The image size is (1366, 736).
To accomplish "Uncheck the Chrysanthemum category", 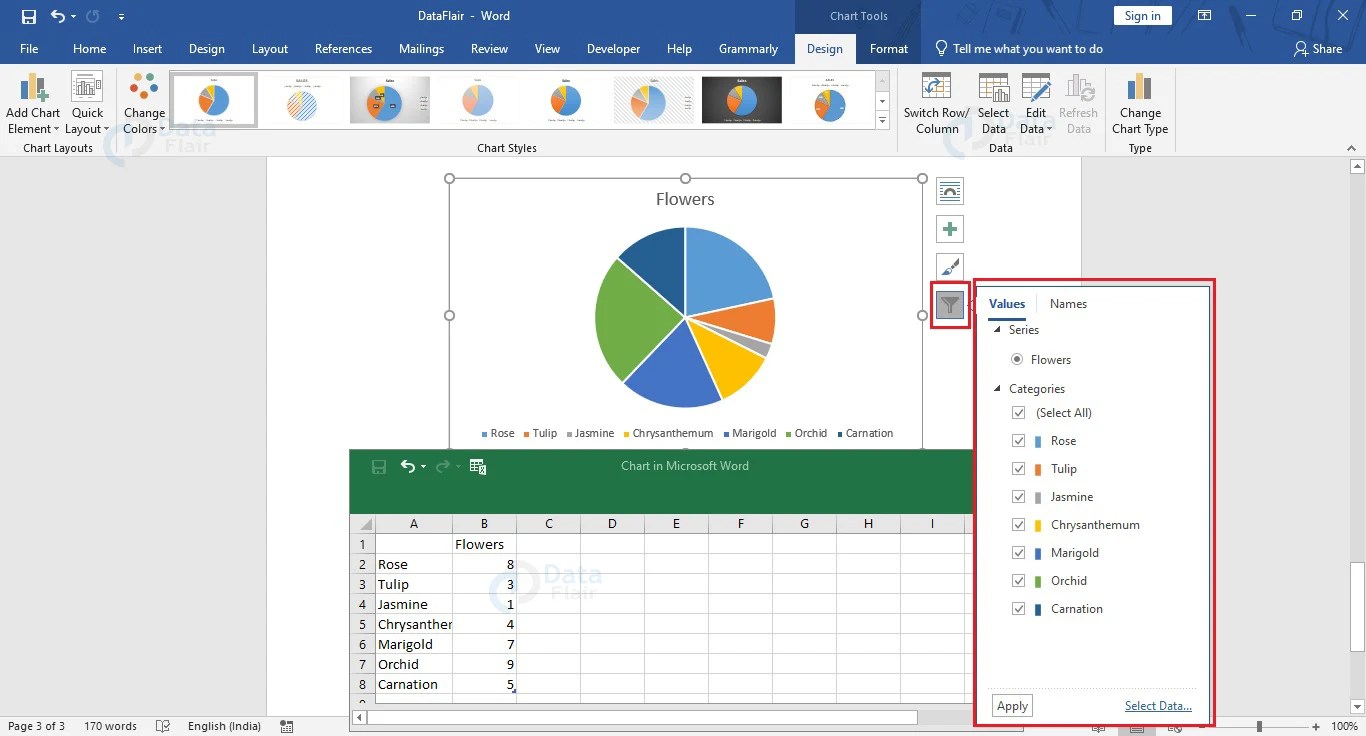I will click(x=1019, y=525).
